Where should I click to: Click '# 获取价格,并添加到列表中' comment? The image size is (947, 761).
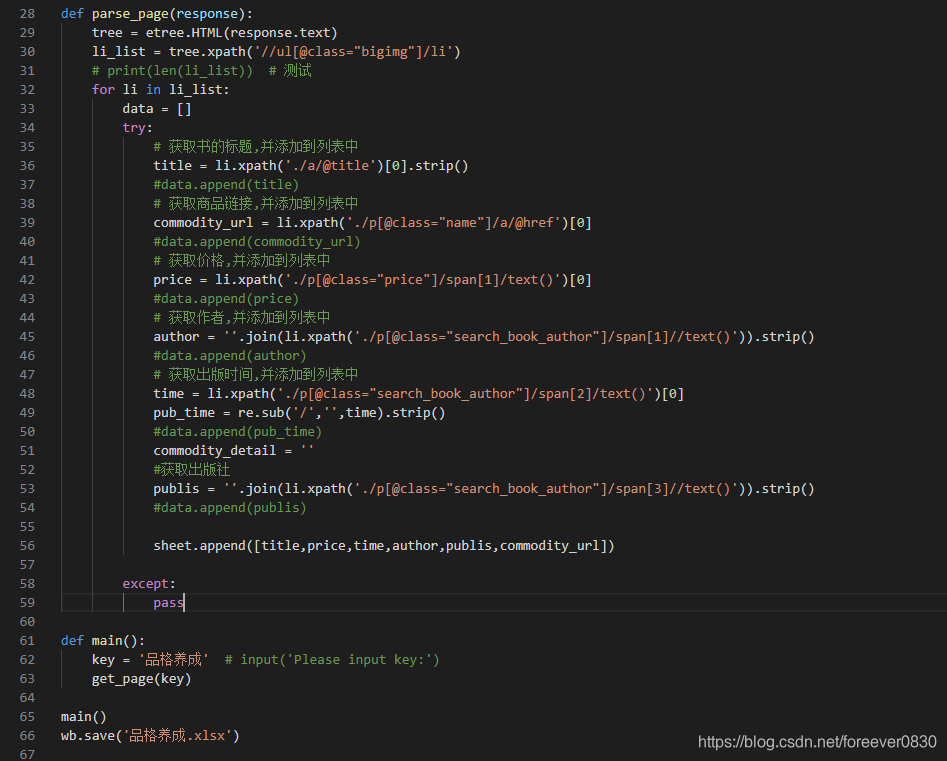pyautogui.click(x=242, y=260)
